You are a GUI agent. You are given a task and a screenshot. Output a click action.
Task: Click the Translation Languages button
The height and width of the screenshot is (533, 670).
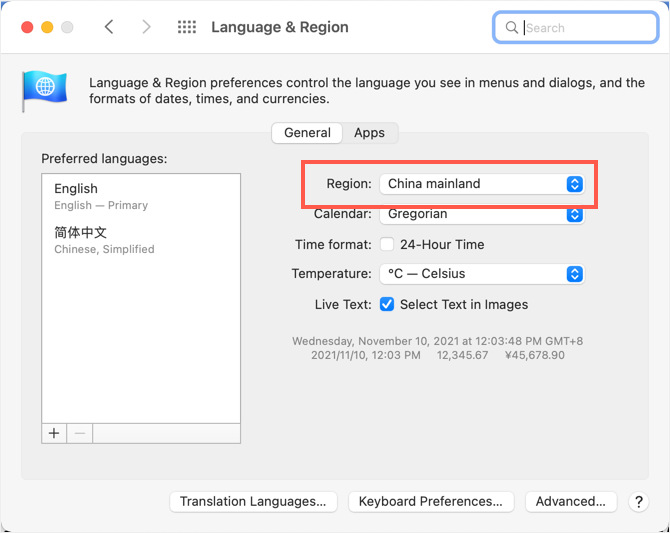point(253,502)
